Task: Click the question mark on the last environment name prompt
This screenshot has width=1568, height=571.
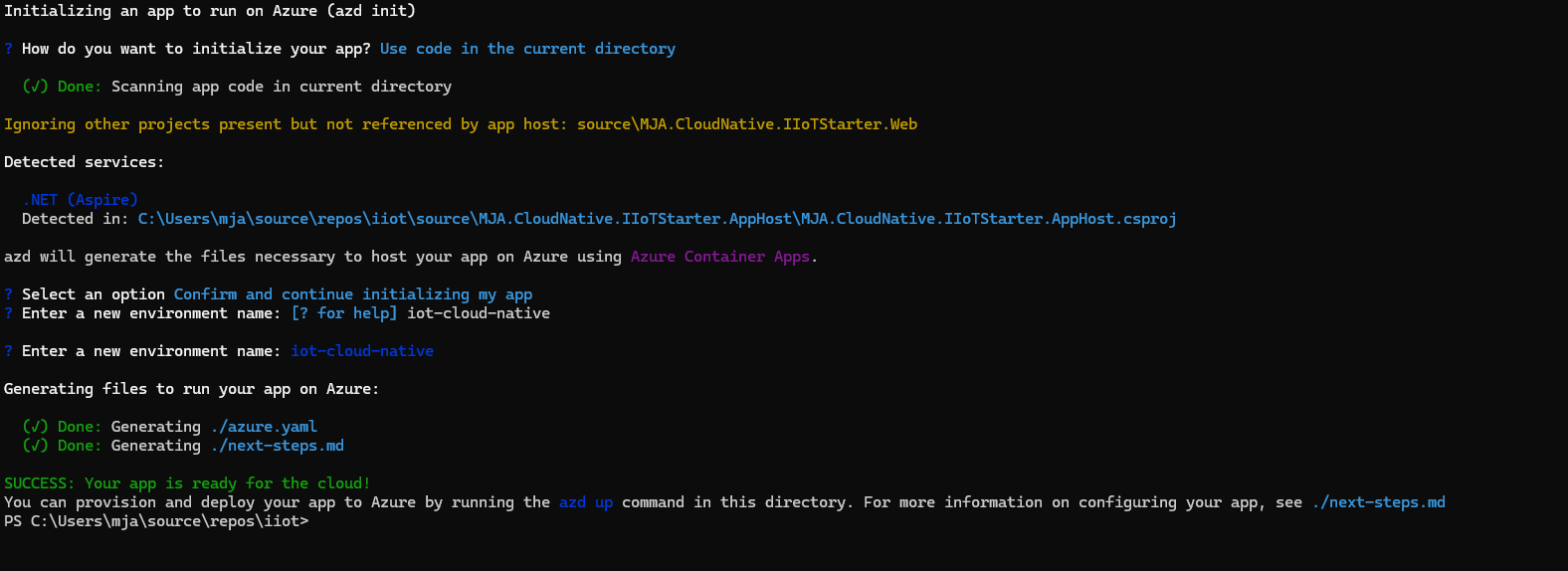Action: tap(9, 351)
